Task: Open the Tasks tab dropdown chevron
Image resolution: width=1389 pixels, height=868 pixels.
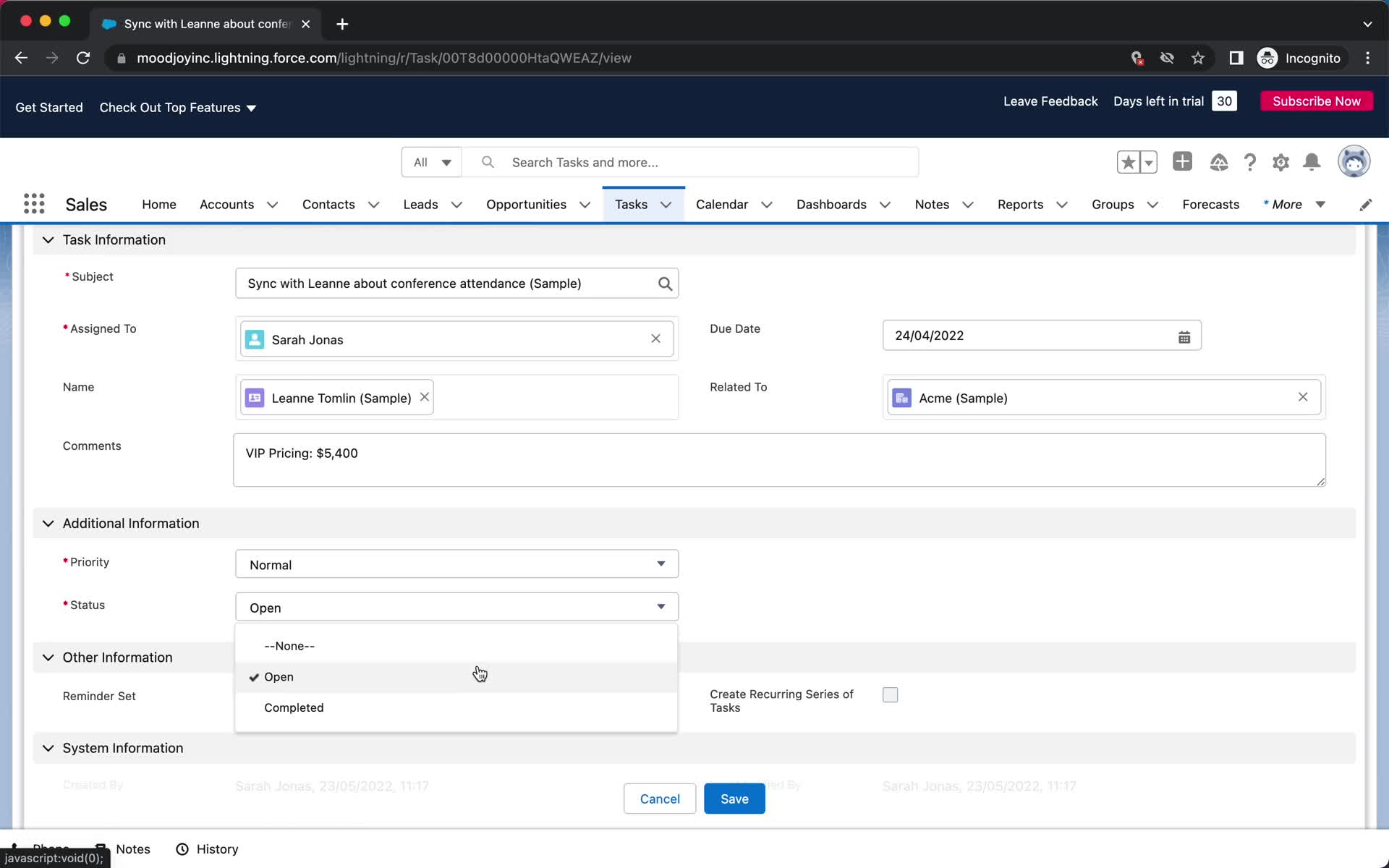Action: (x=666, y=205)
